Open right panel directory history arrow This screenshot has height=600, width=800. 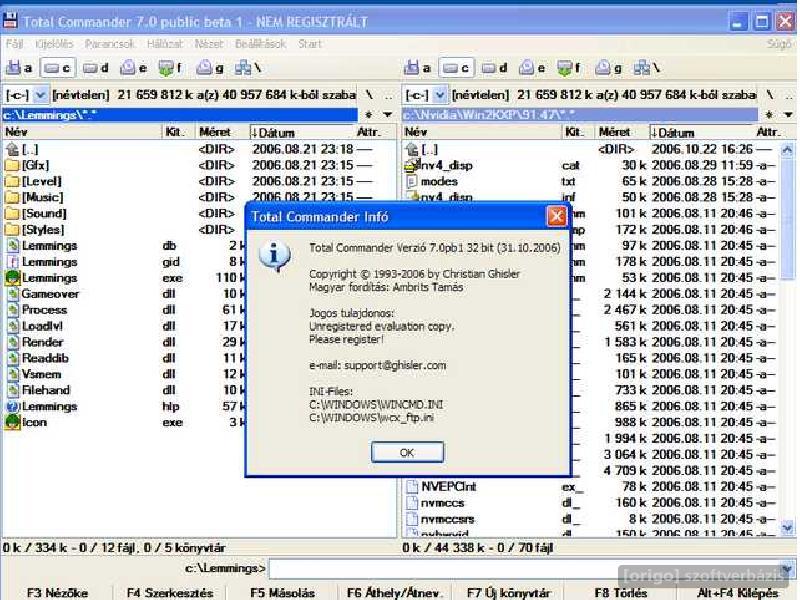tap(788, 115)
